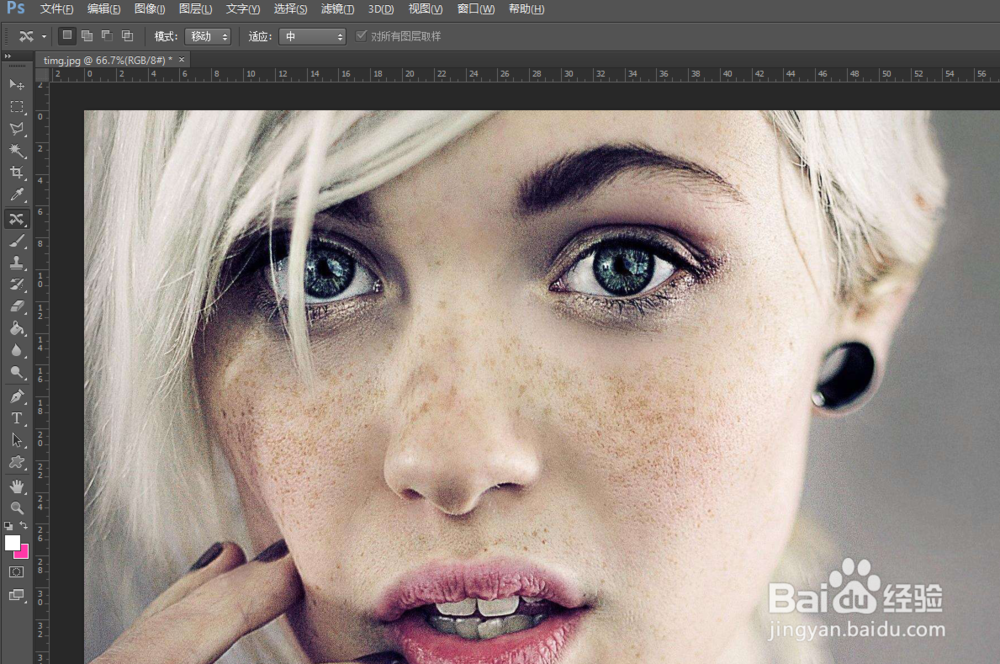The width and height of the screenshot is (1000, 664).
Task: Choose Add to selection mode
Action: pyautogui.click(x=87, y=36)
